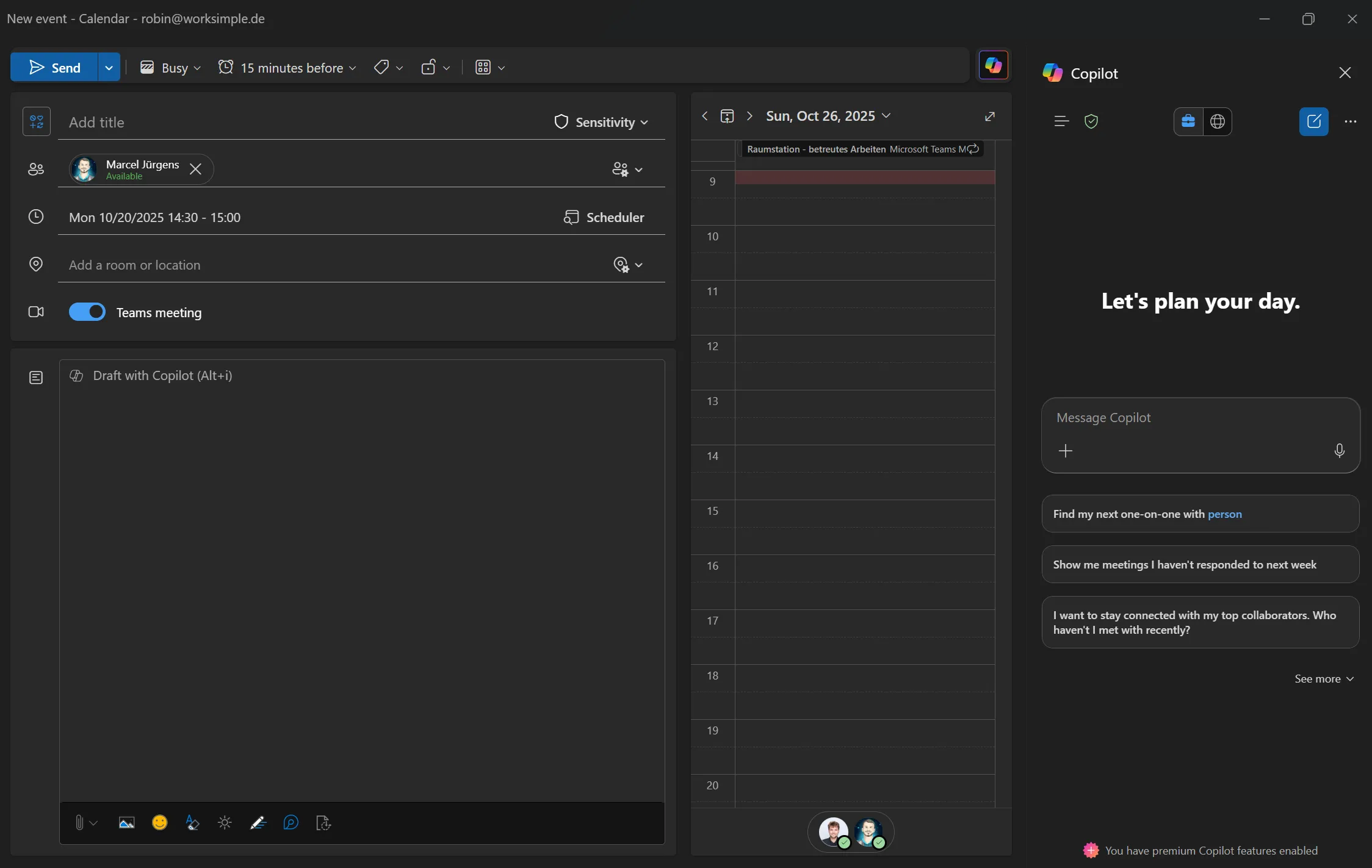The width and height of the screenshot is (1372, 868).
Task: Turn off the Teams meeting toggle
Action: pos(87,312)
